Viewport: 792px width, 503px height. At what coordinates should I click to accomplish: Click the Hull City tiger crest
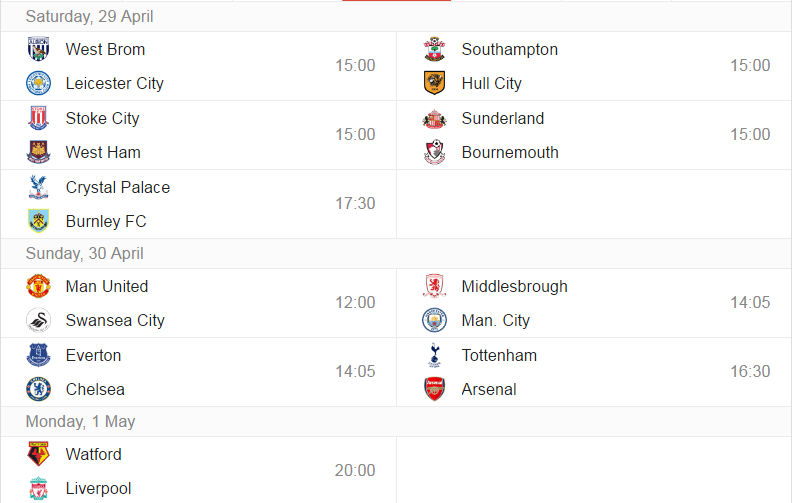[x=434, y=83]
